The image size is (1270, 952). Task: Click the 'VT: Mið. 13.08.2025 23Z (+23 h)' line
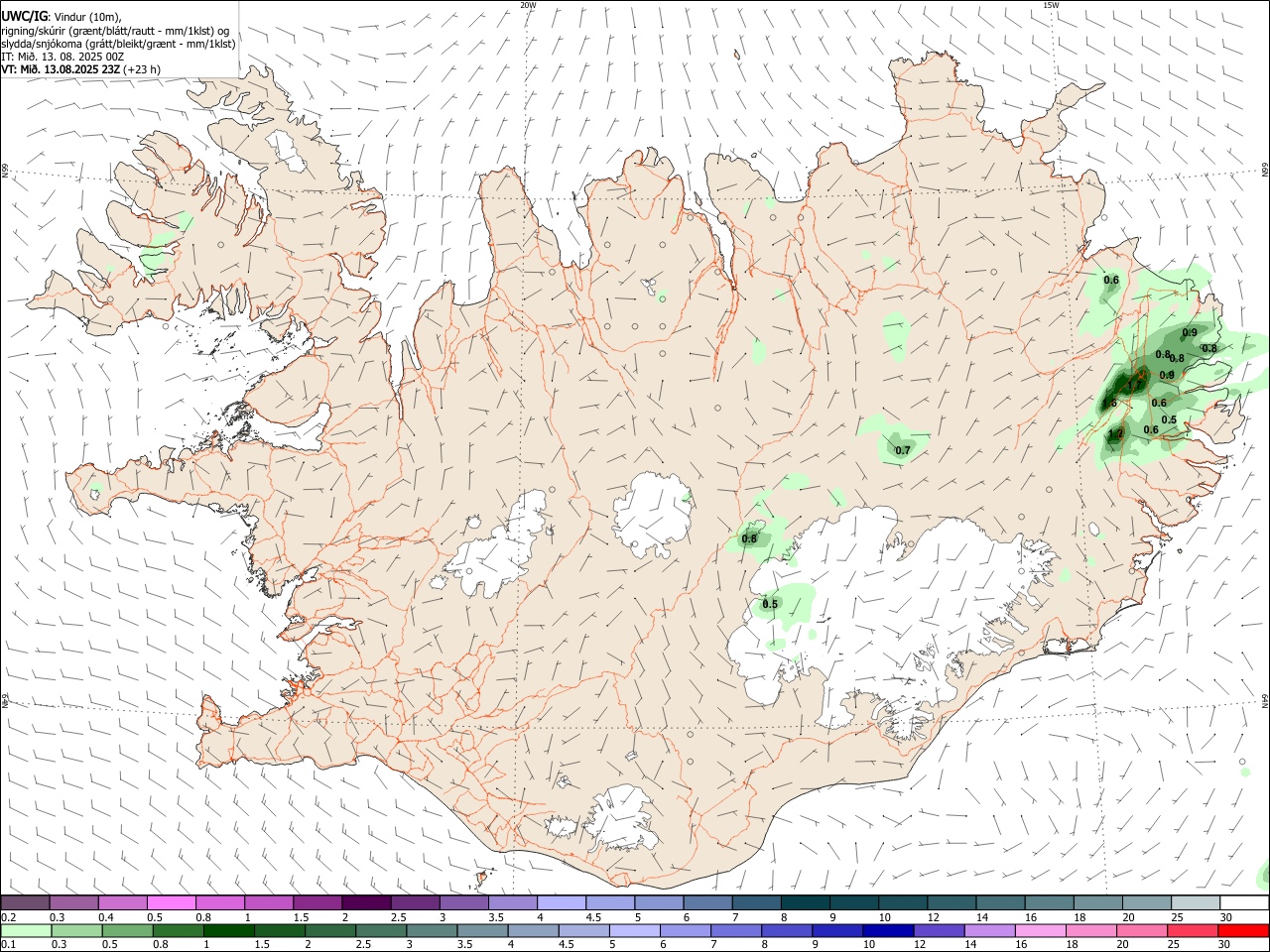pyautogui.click(x=80, y=69)
